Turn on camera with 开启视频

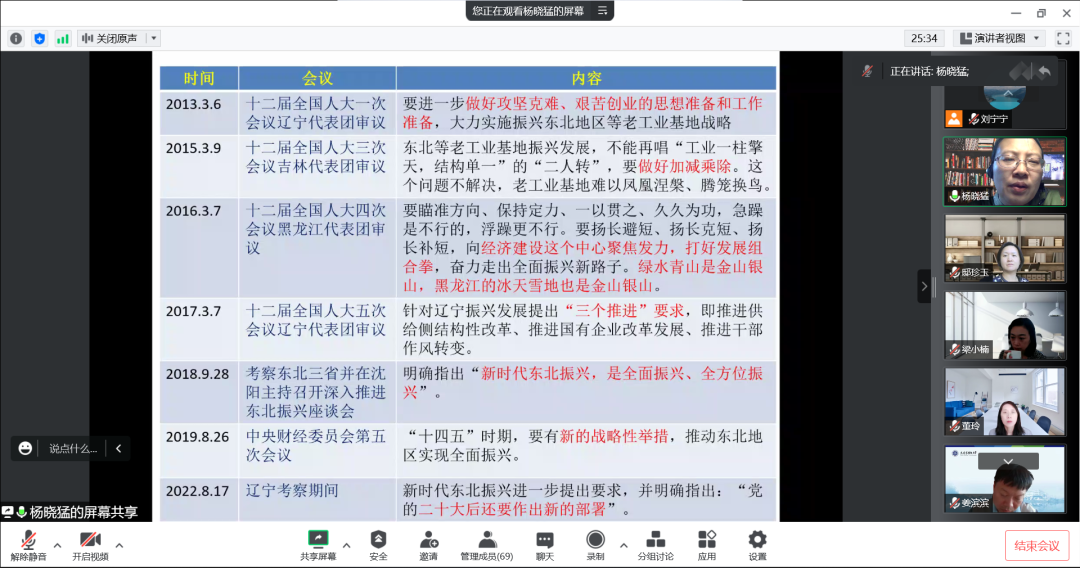click(90, 545)
